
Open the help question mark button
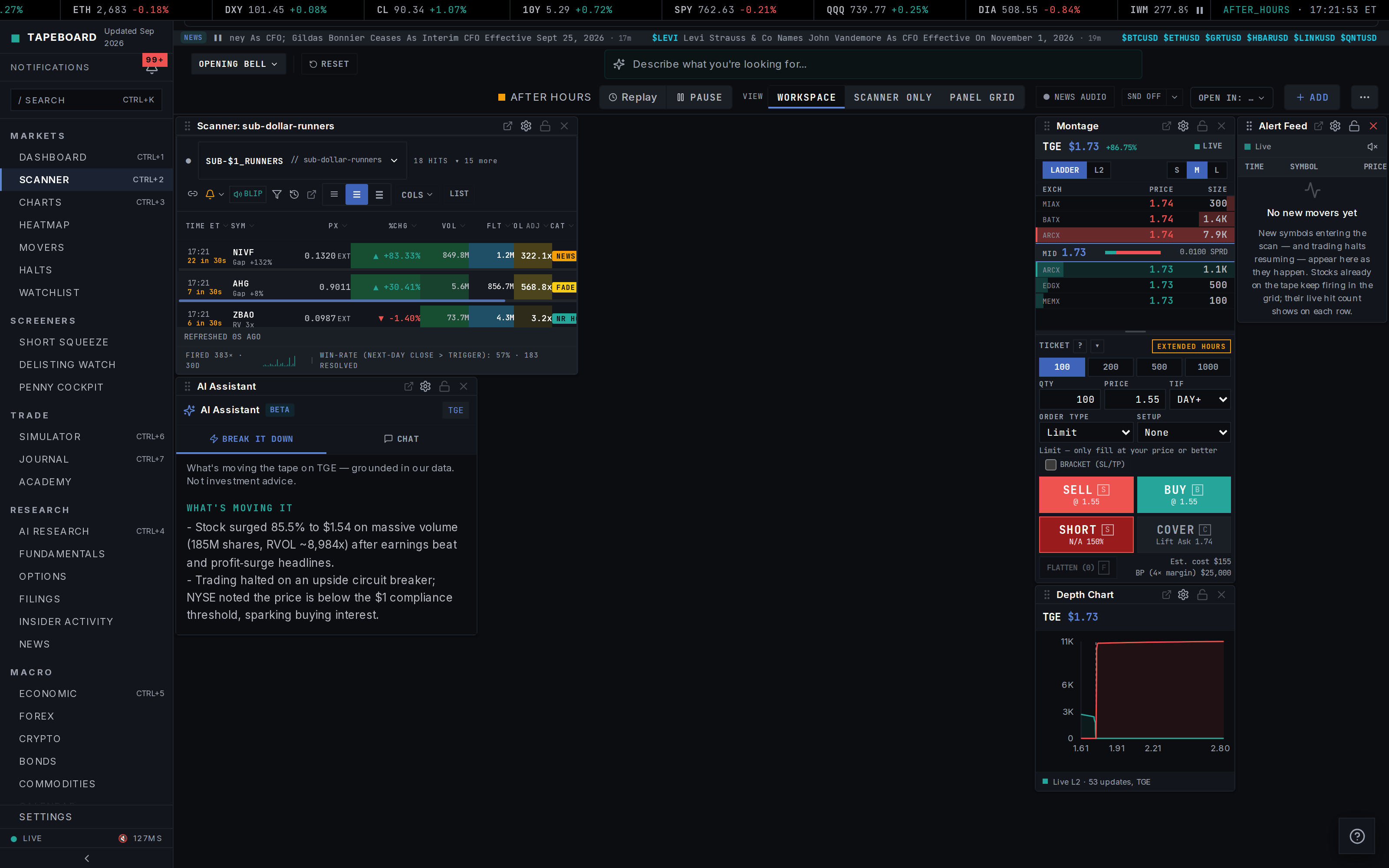tap(1357, 836)
